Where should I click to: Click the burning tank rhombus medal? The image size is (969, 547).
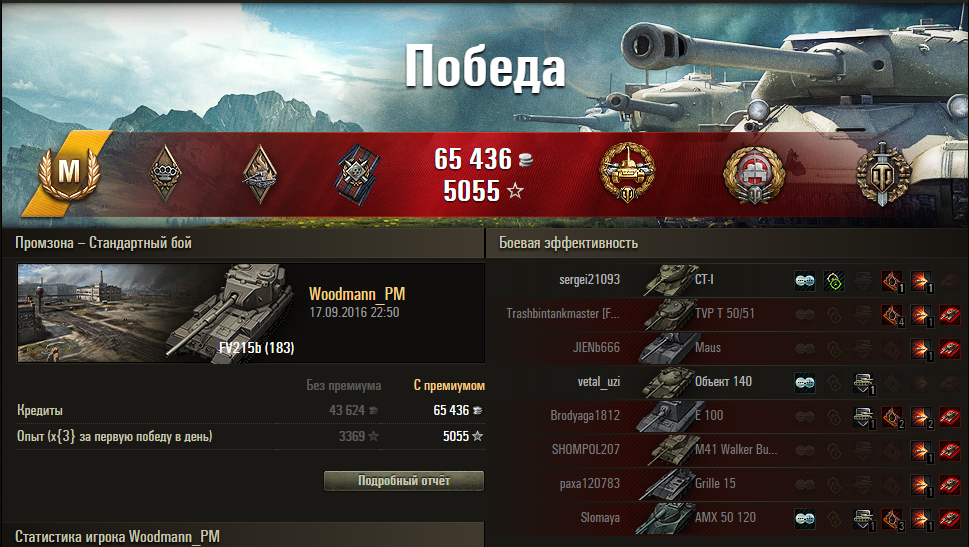[x=260, y=174]
